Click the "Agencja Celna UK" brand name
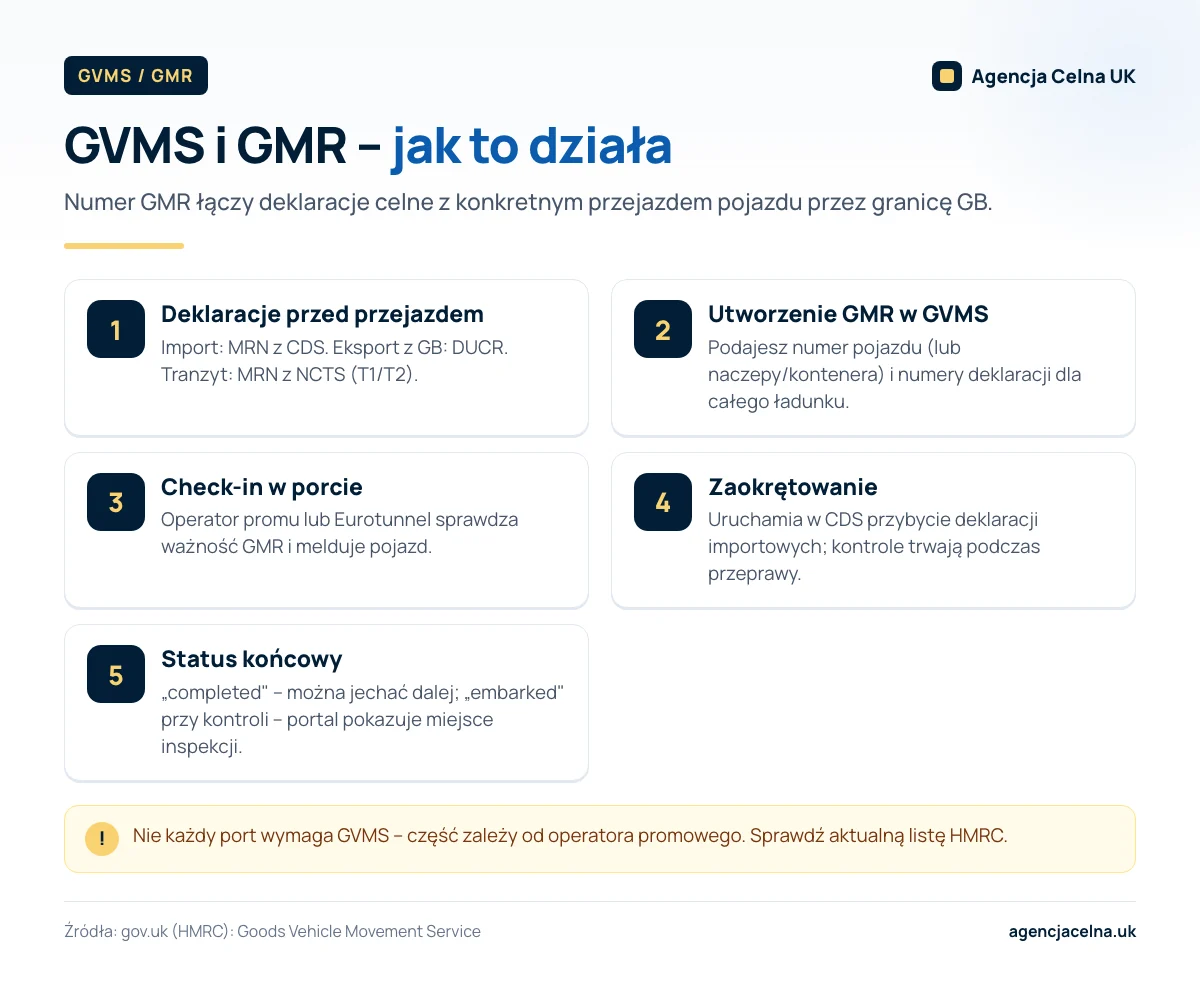 [1053, 77]
